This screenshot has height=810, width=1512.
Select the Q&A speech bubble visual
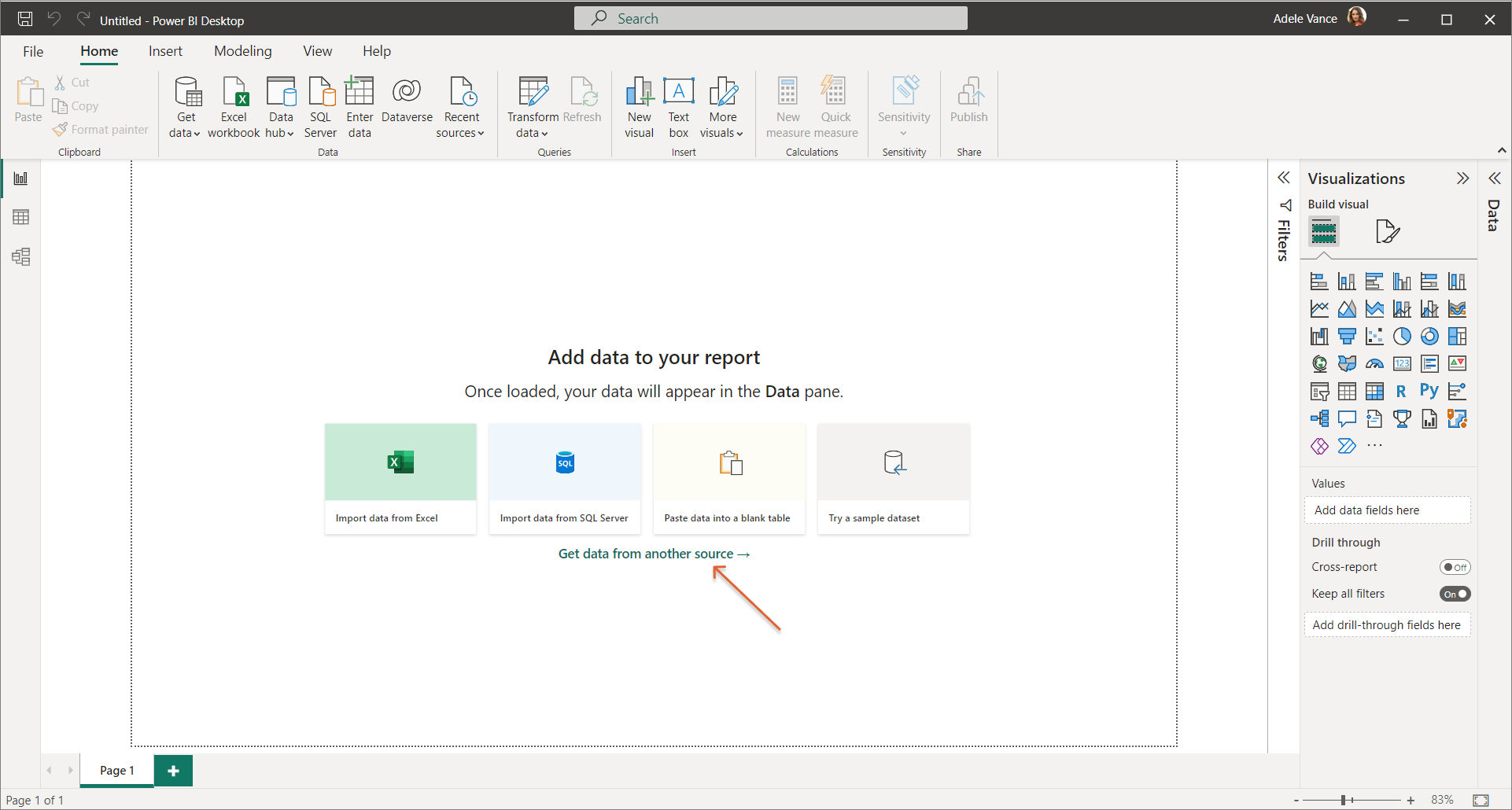coord(1347,418)
